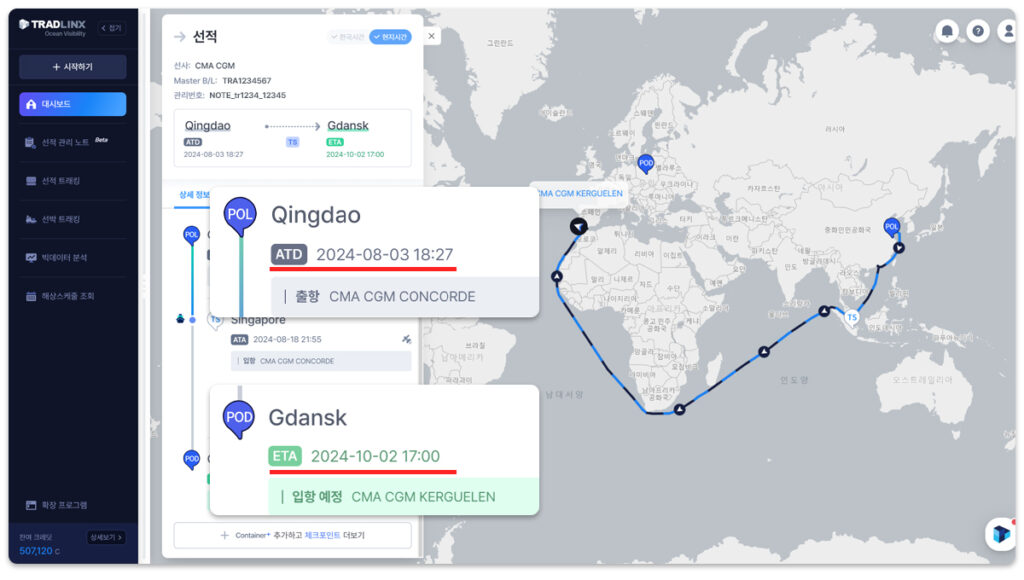Image resolution: width=1024 pixels, height=580 pixels.
Task: Click the dark route marker below POL pin
Action: (x=899, y=248)
